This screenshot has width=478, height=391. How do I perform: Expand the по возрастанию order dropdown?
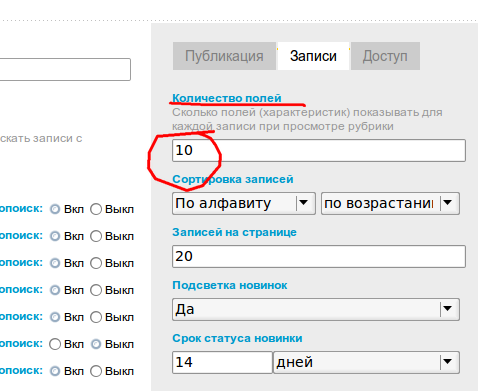[390, 203]
